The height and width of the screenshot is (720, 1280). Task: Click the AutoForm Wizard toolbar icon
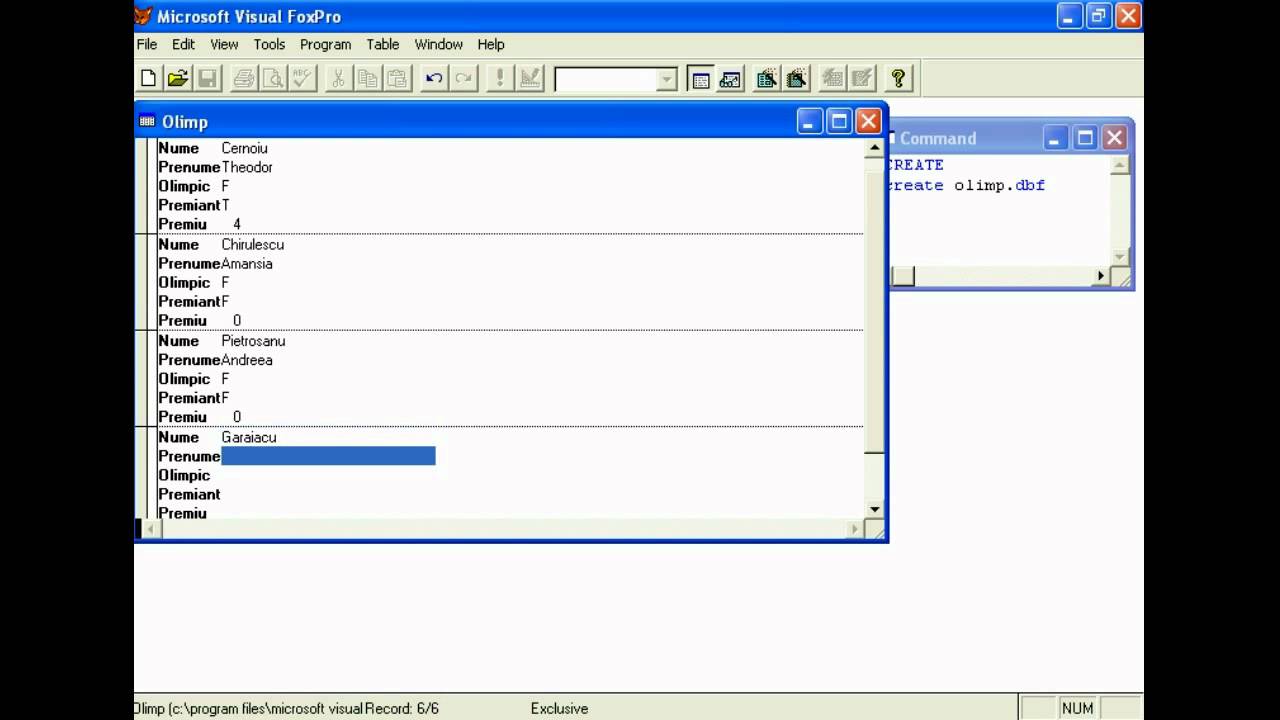(832, 79)
